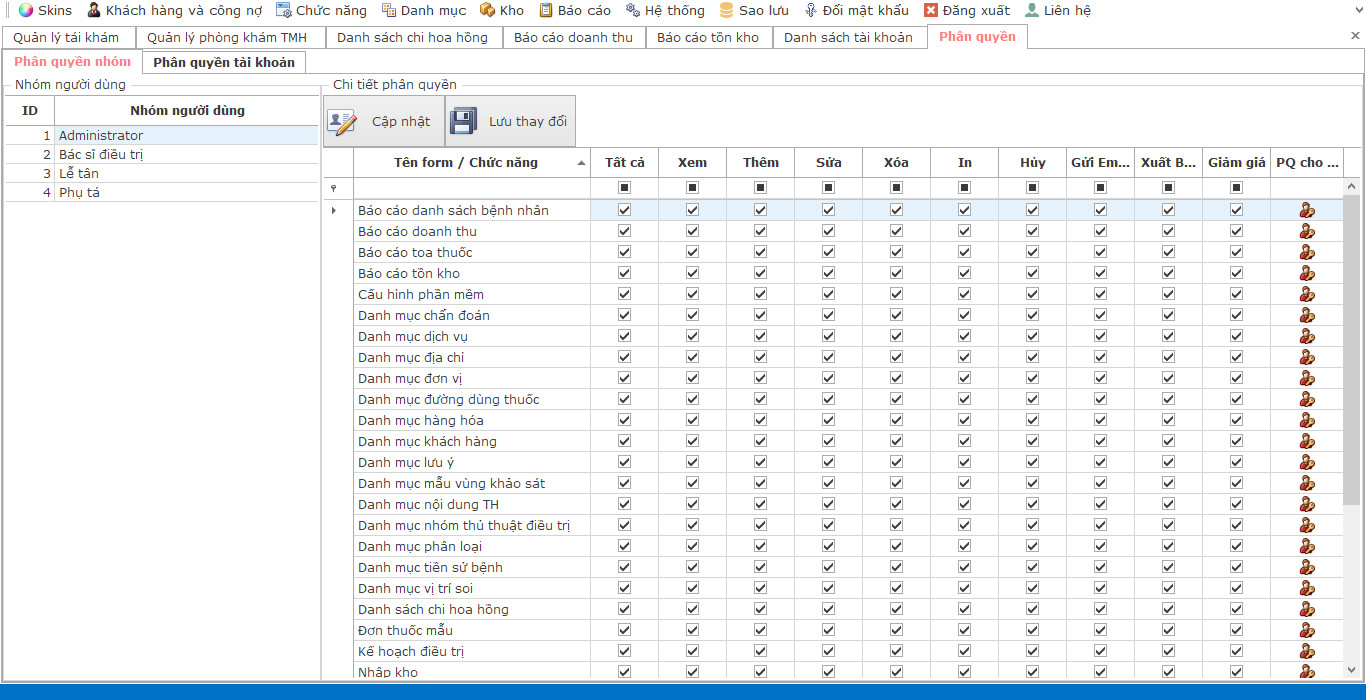Switch to Phân quyền tài khoản tab
The height and width of the screenshot is (700, 1366).
[x=224, y=62]
